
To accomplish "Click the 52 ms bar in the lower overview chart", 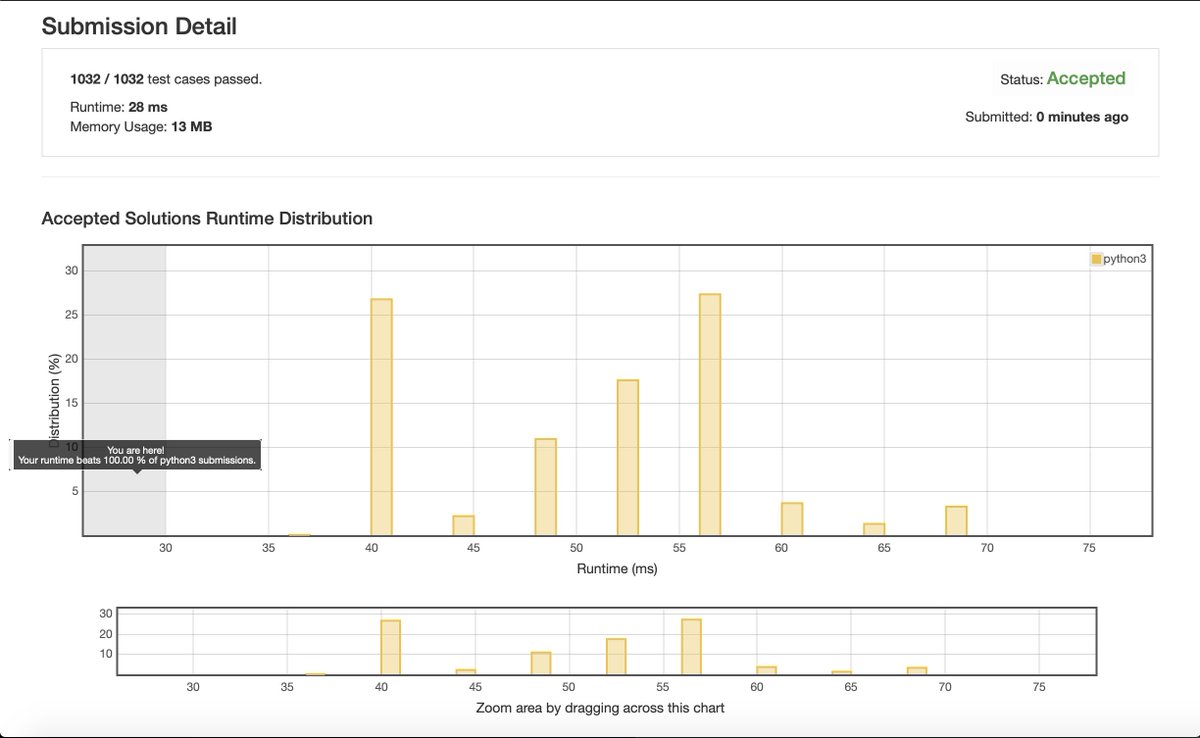I will pos(616,656).
